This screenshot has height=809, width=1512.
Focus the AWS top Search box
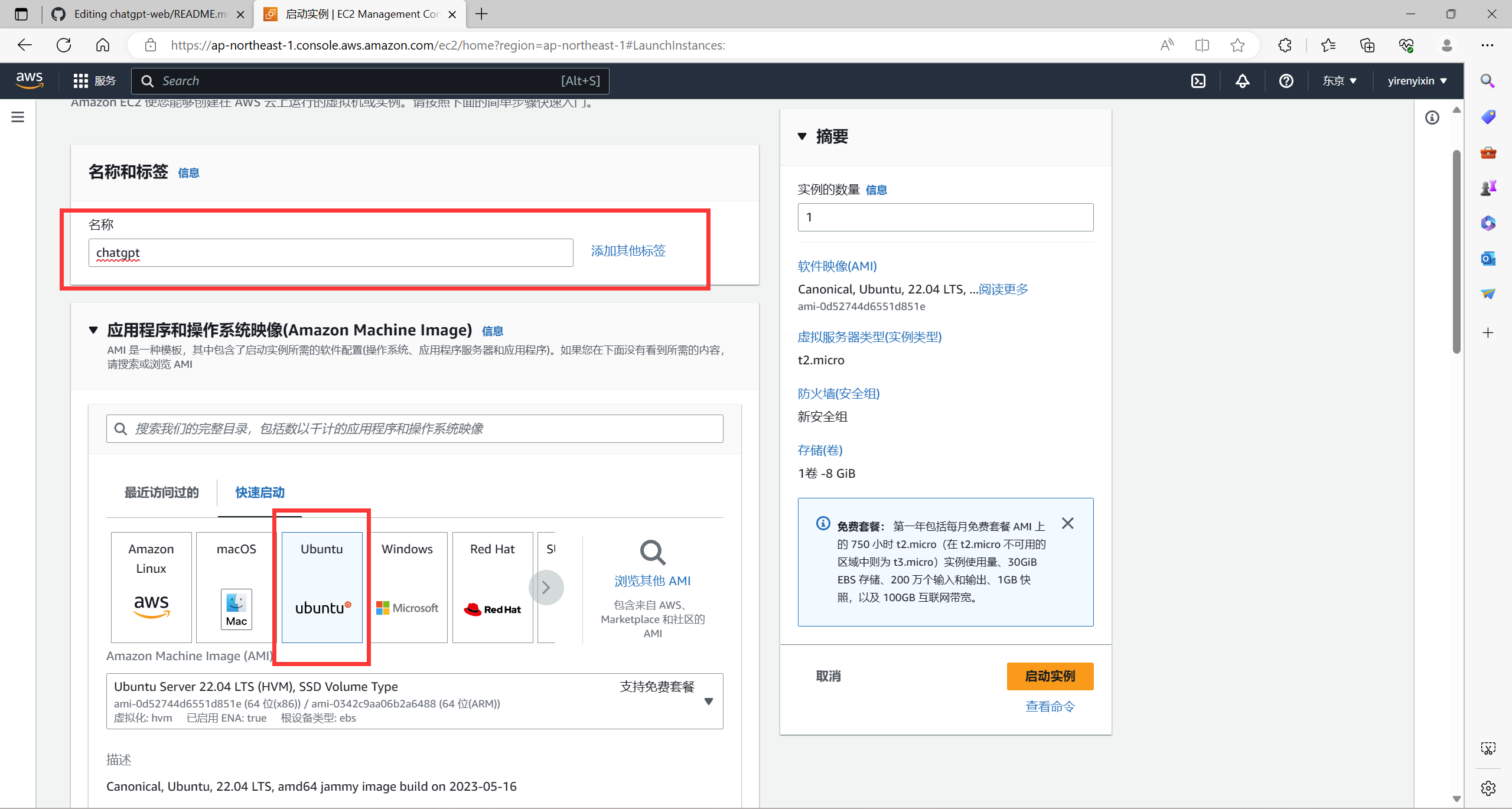point(370,81)
